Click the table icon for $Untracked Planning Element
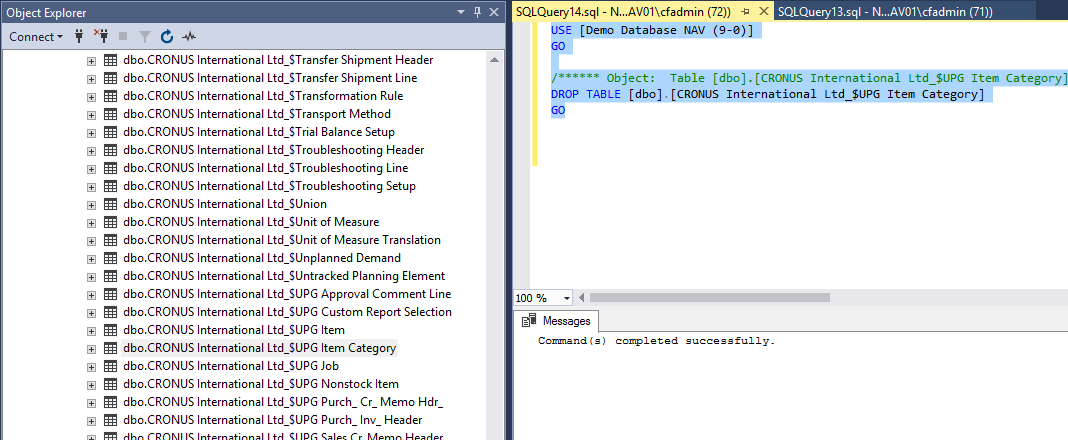The image size is (1068, 440). pyautogui.click(x=110, y=277)
